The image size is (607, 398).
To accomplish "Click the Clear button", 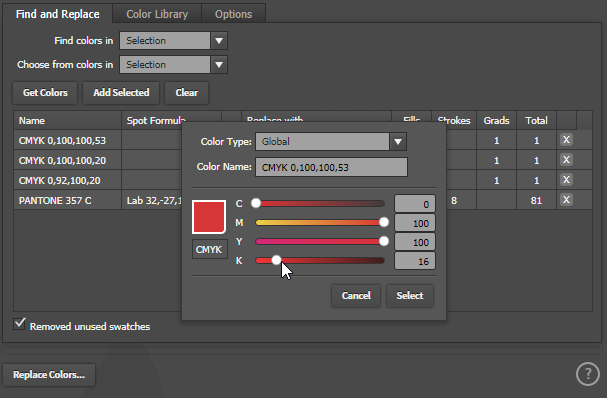I will (x=187, y=93).
